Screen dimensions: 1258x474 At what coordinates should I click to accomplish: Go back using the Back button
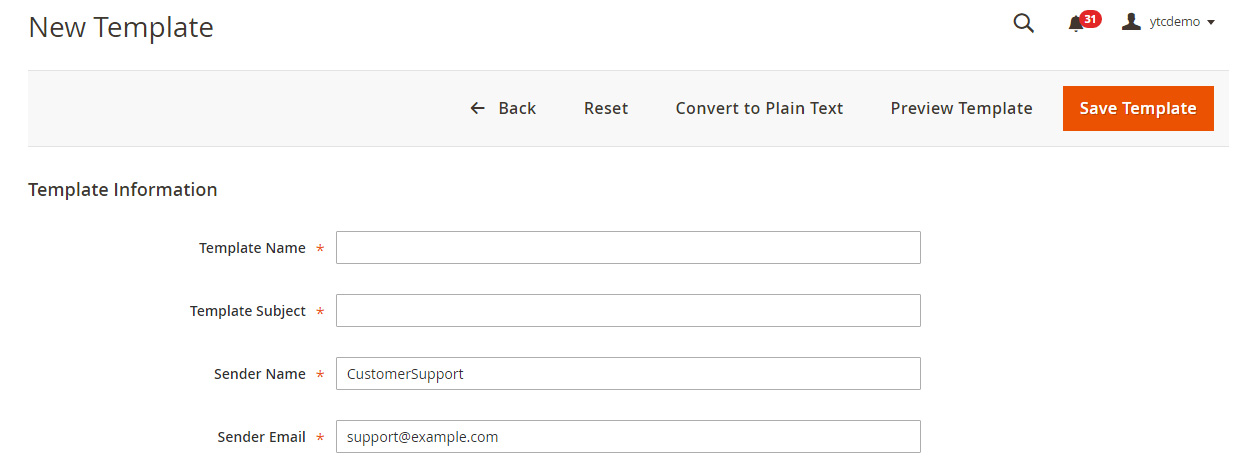point(503,108)
